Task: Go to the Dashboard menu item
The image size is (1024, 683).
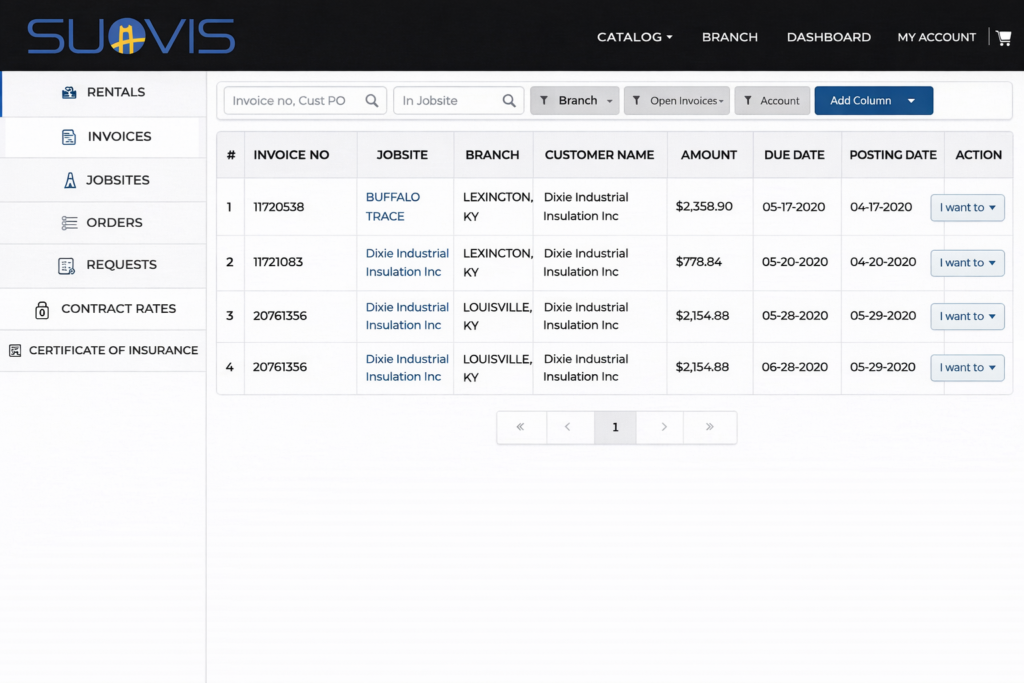Action: 828,37
